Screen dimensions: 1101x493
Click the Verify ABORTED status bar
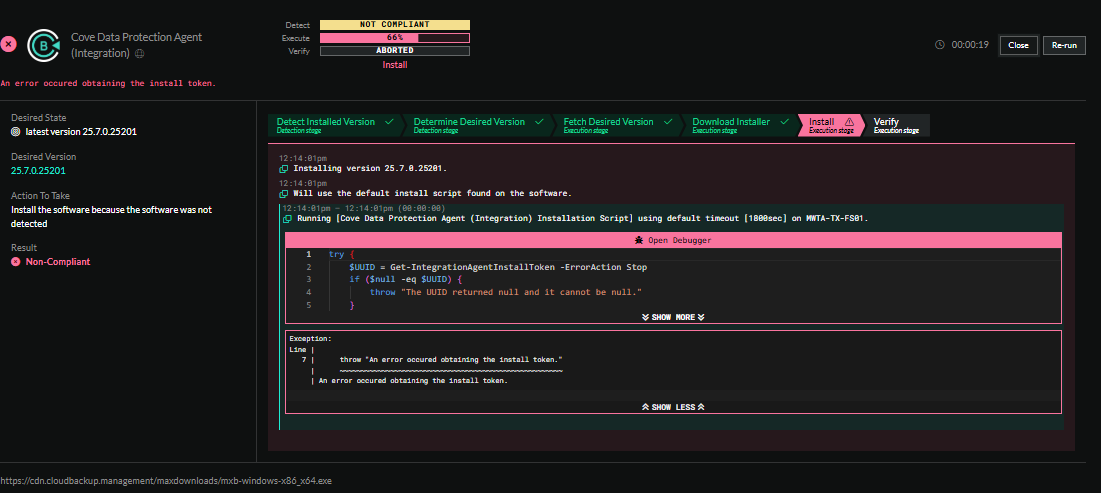395,51
